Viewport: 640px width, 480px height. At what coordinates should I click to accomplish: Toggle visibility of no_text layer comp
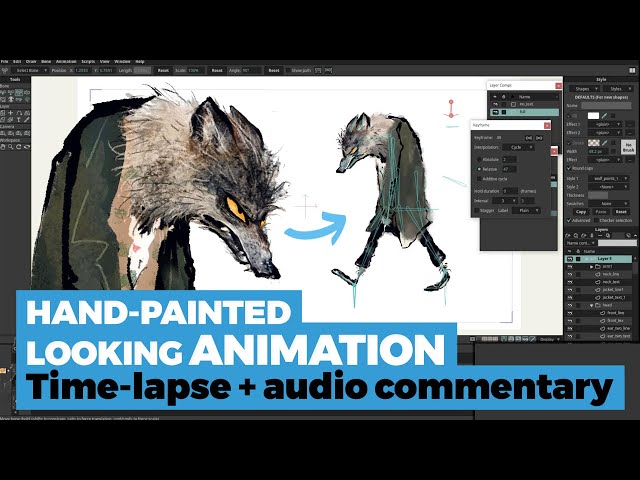pyautogui.click(x=495, y=104)
